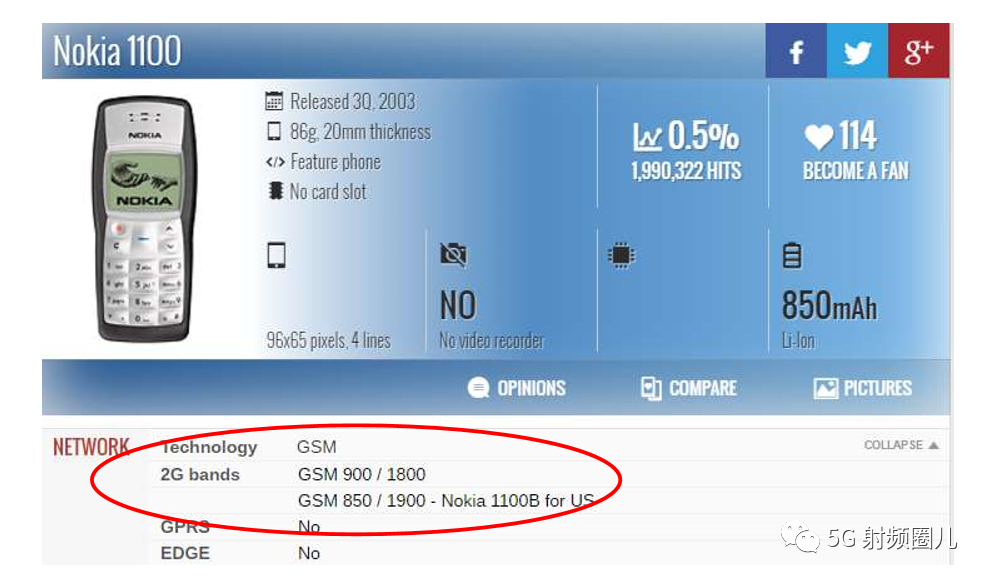Click the No video recorder text
990x582 pixels.
tap(491, 341)
